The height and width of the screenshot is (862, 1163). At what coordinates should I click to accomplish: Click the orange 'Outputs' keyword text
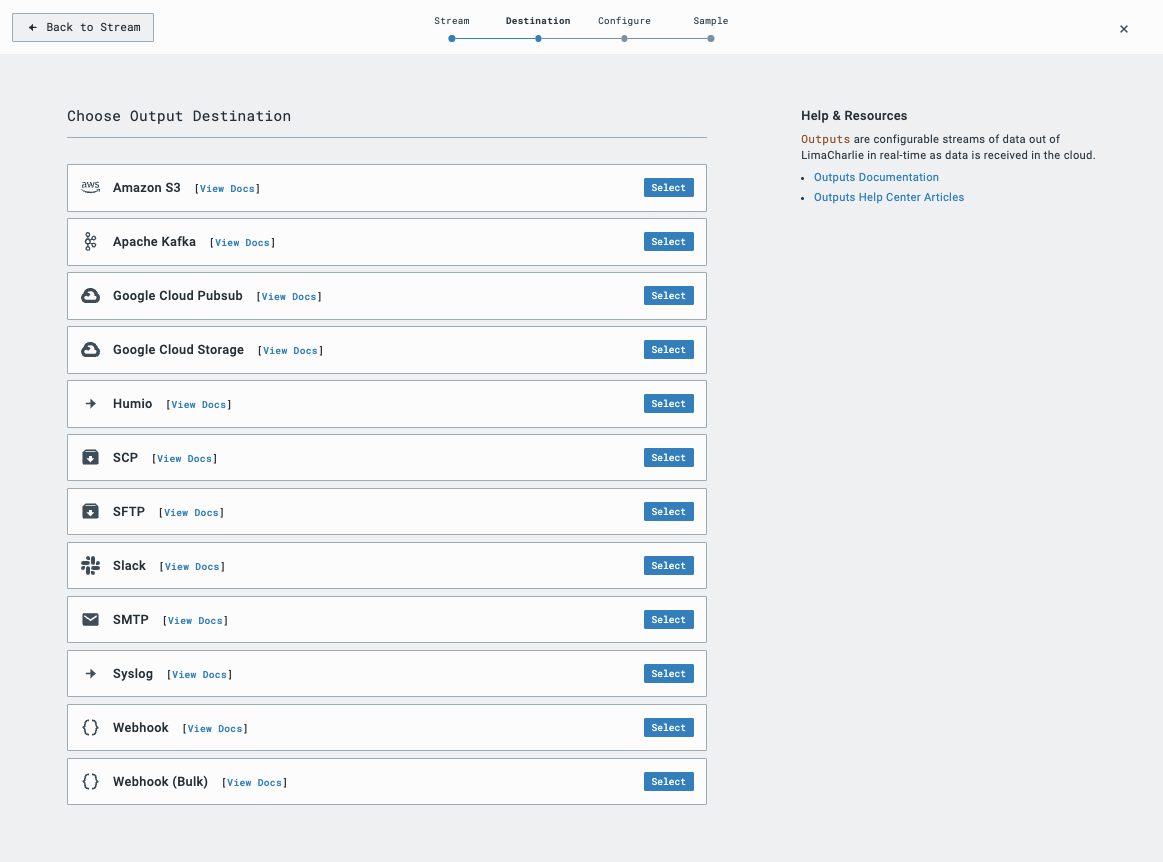pos(825,139)
